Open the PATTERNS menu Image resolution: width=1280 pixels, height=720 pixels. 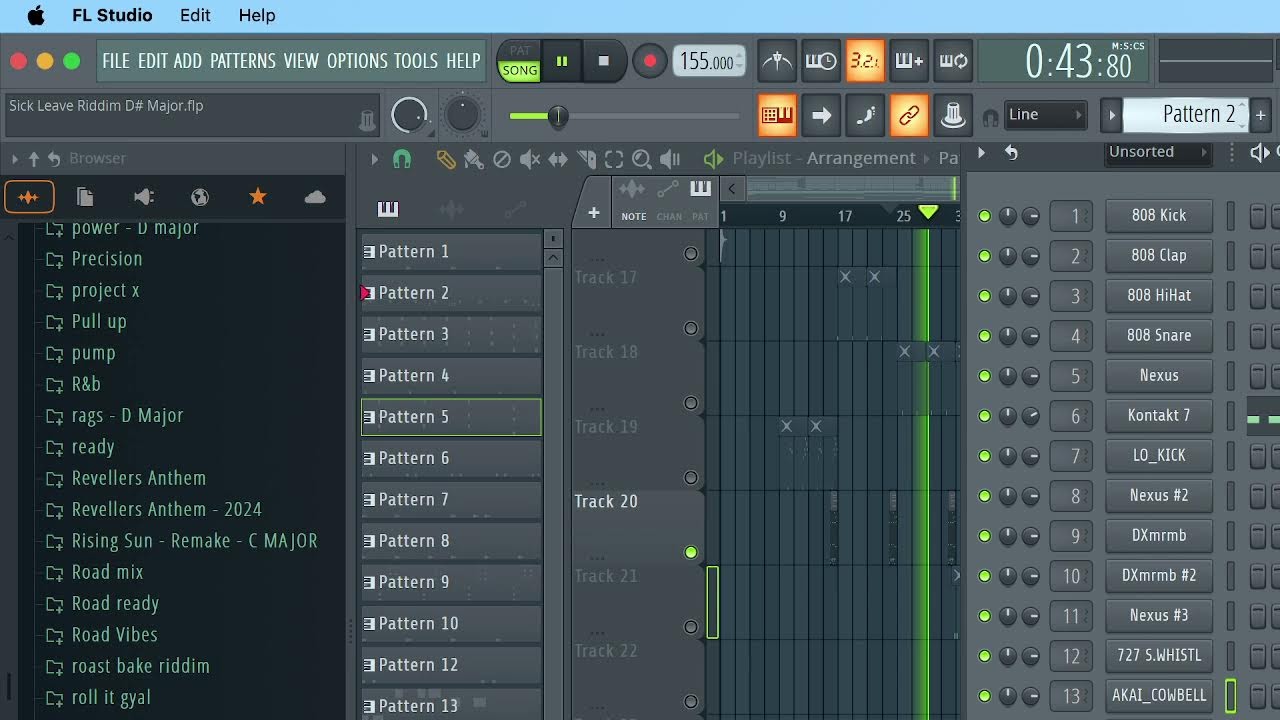243,61
